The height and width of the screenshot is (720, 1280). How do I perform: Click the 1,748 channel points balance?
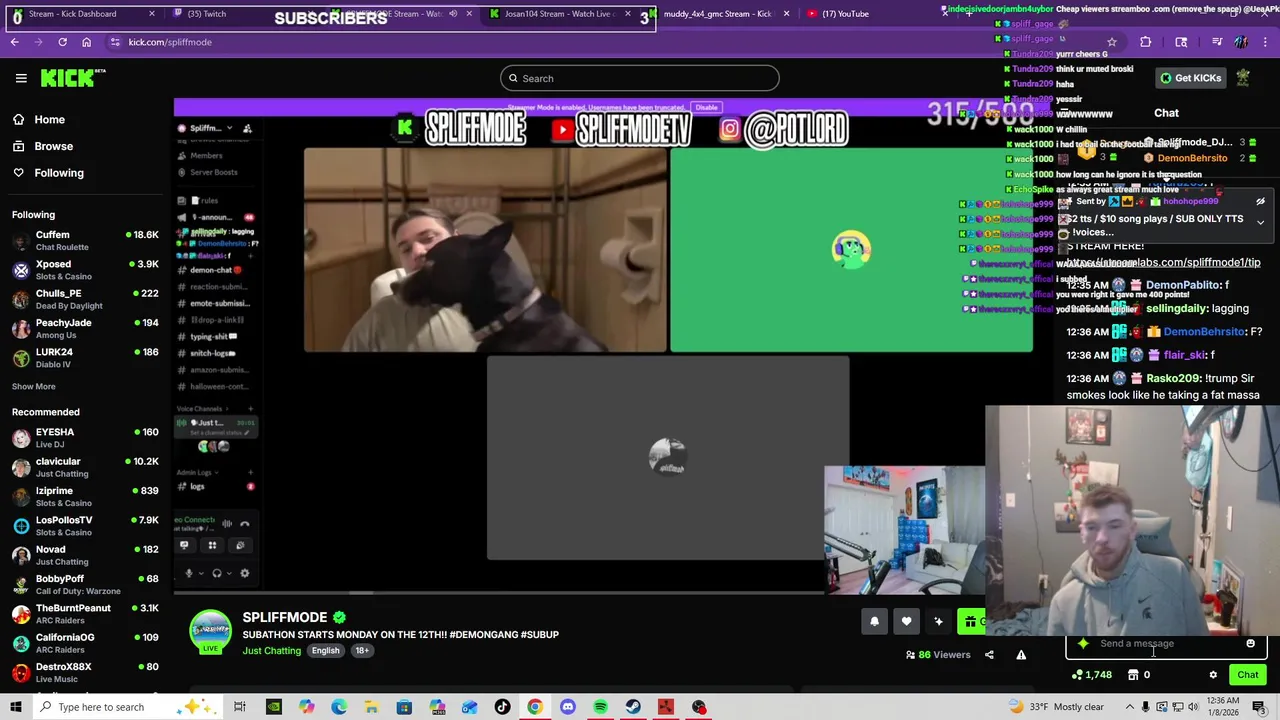tap(1091, 675)
